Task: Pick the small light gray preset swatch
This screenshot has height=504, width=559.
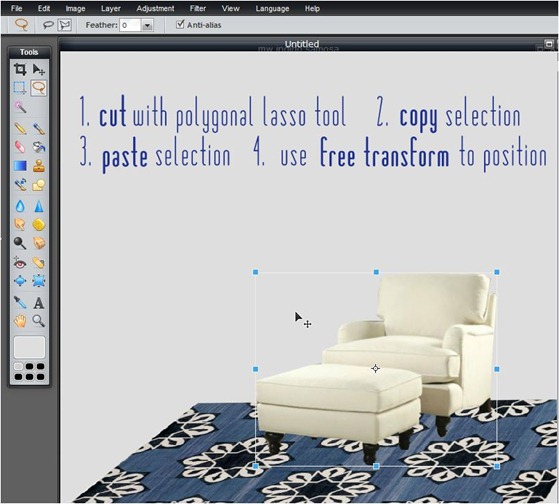Action: tap(18, 366)
